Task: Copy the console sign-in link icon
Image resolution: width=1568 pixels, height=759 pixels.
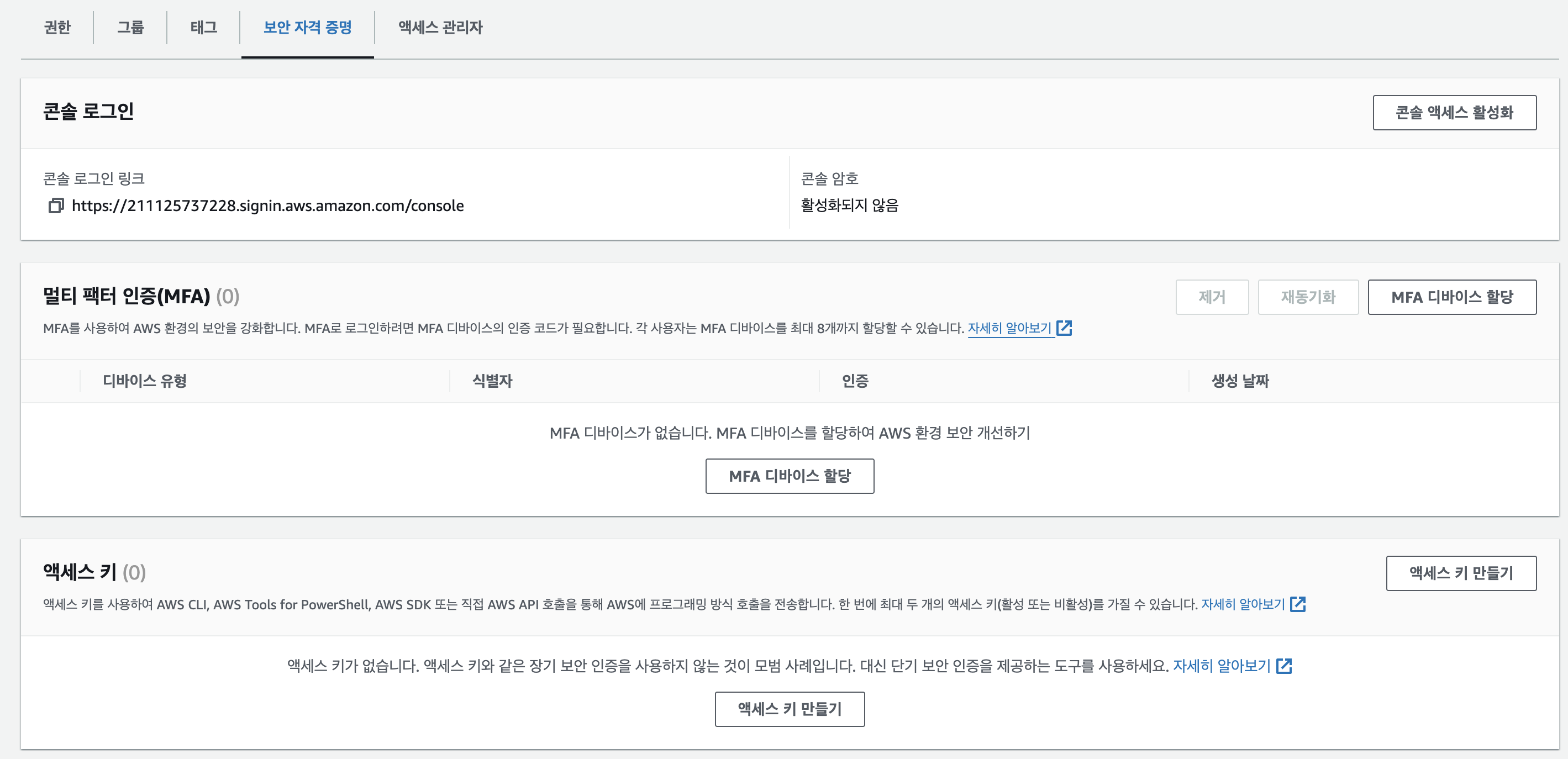Action: [56, 205]
